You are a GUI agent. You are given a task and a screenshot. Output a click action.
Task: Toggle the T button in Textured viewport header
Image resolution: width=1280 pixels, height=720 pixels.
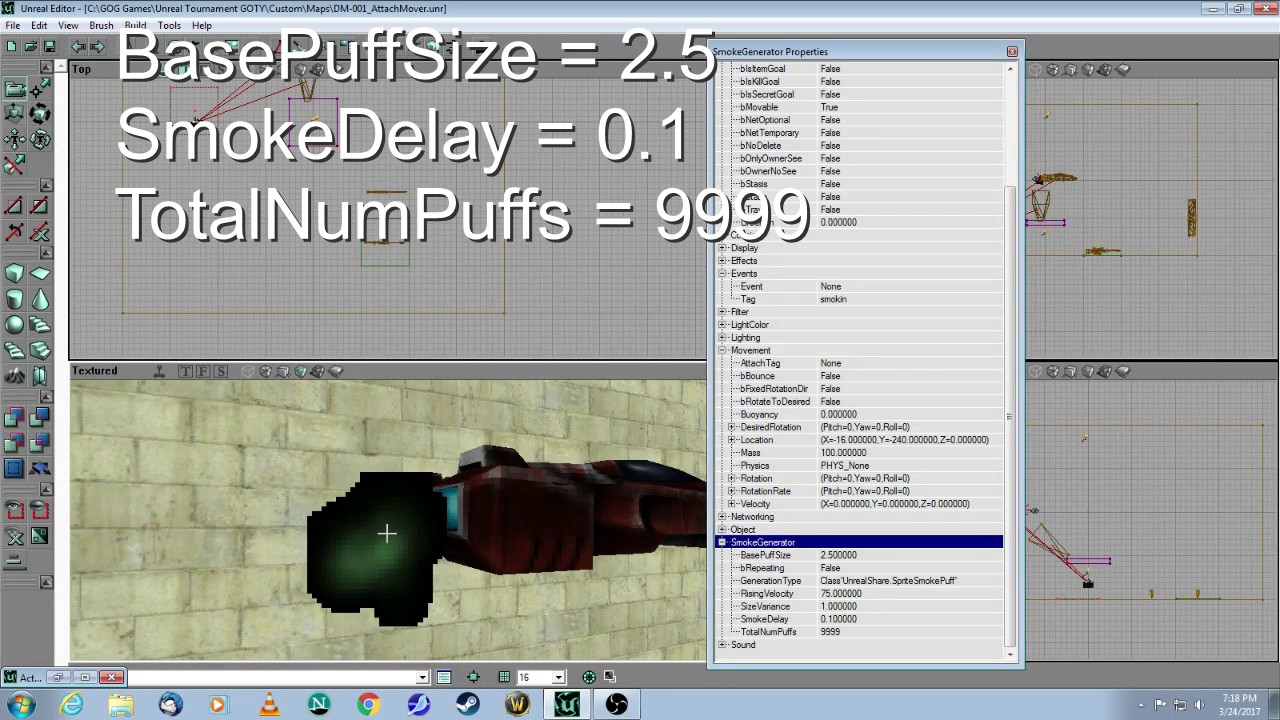pos(186,371)
